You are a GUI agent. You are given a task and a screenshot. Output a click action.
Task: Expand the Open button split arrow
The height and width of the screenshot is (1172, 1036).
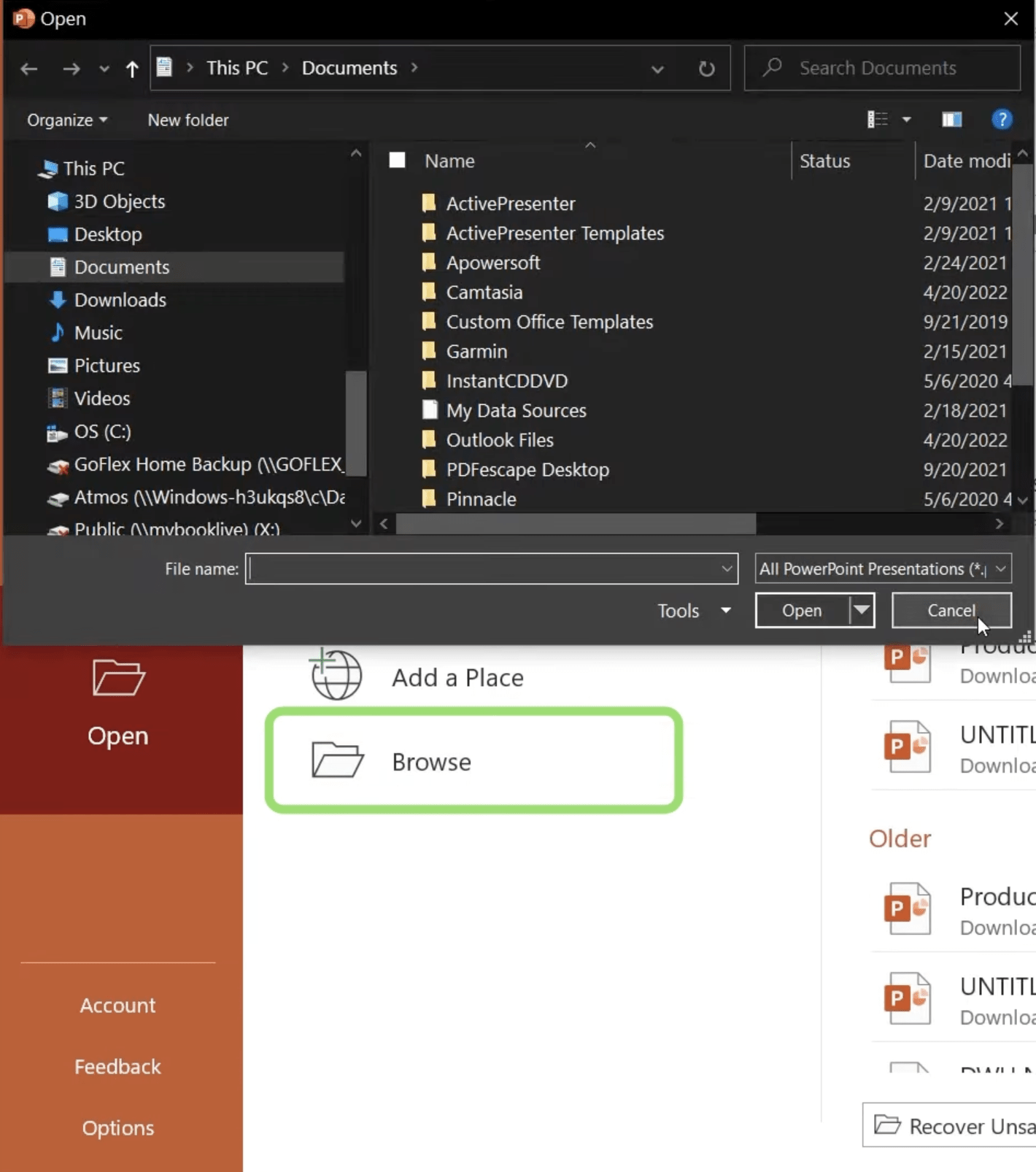coord(862,610)
